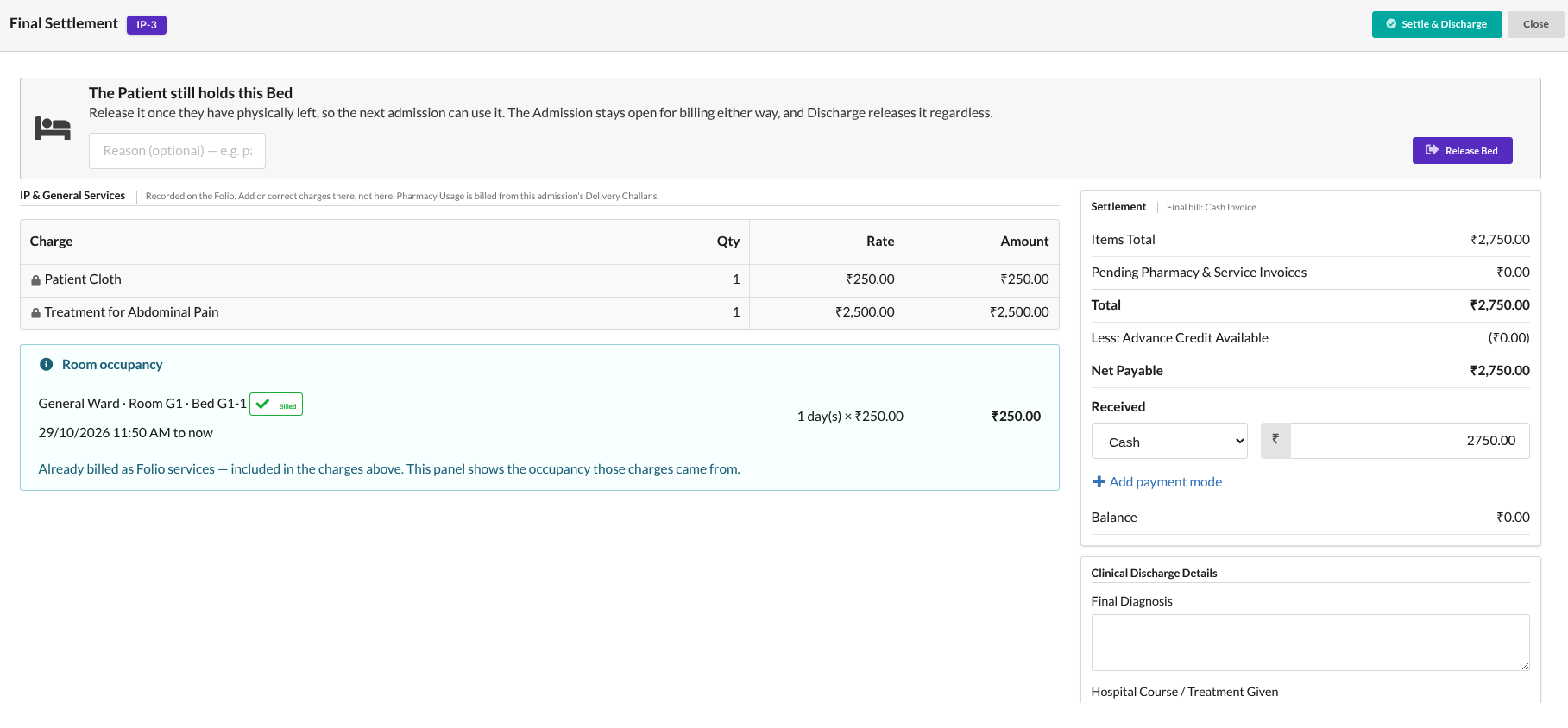The width and height of the screenshot is (1568, 728).
Task: Click the Close button
Action: coord(1535,24)
